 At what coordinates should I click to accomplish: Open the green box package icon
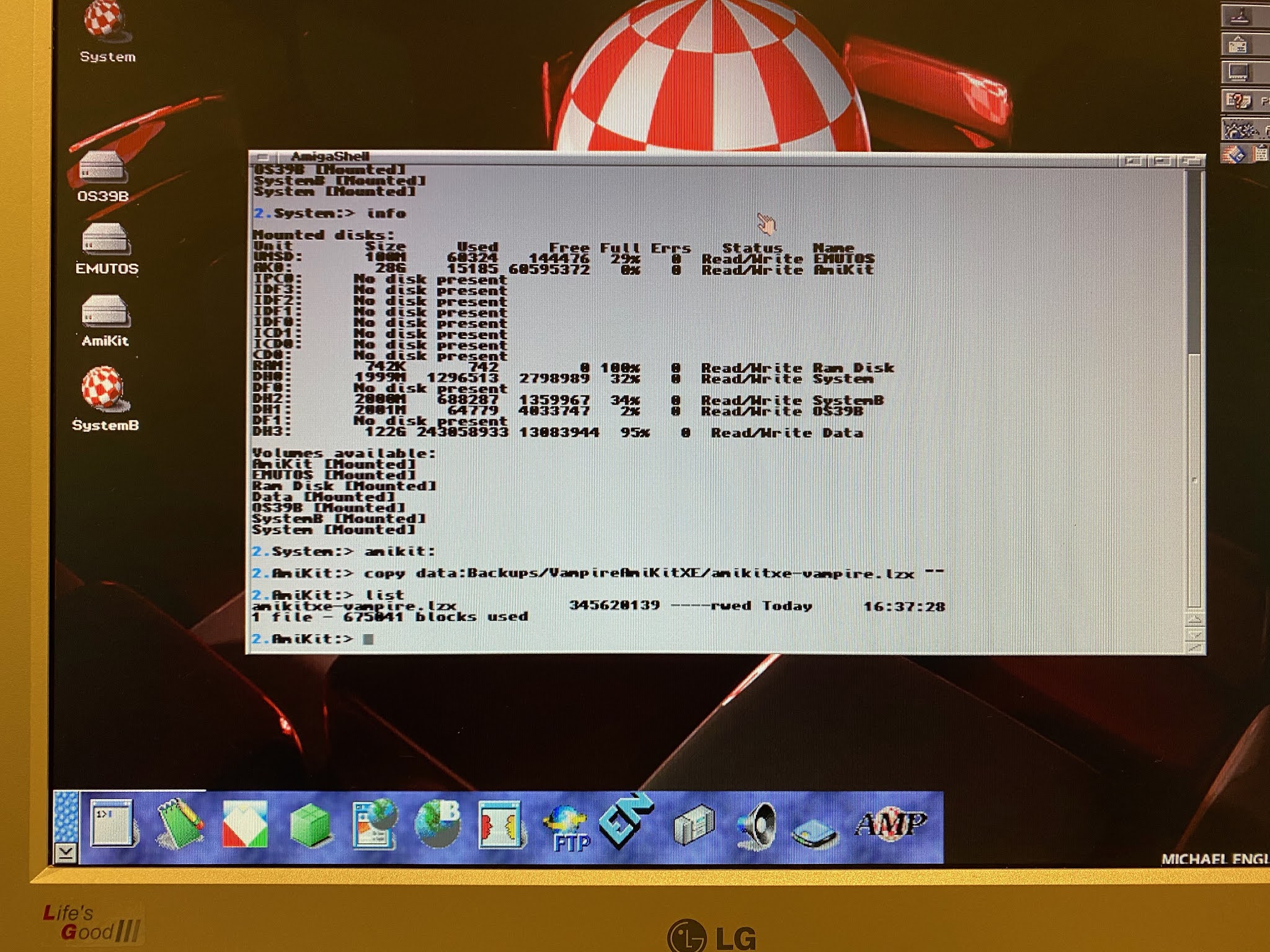coord(310,826)
